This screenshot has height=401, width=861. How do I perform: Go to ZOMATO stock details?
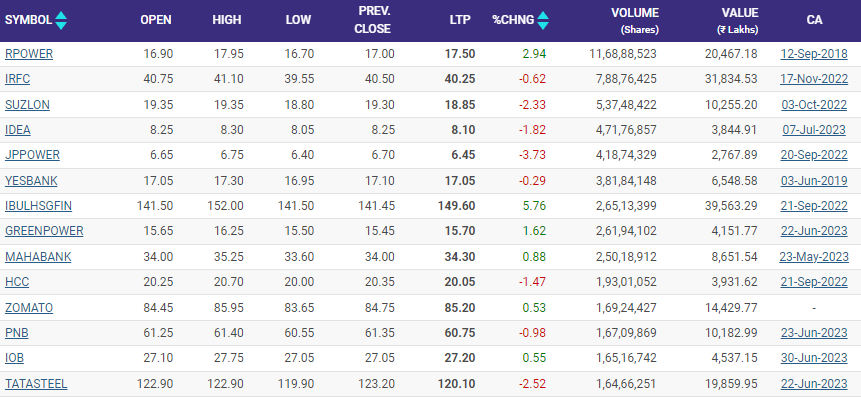[28, 308]
